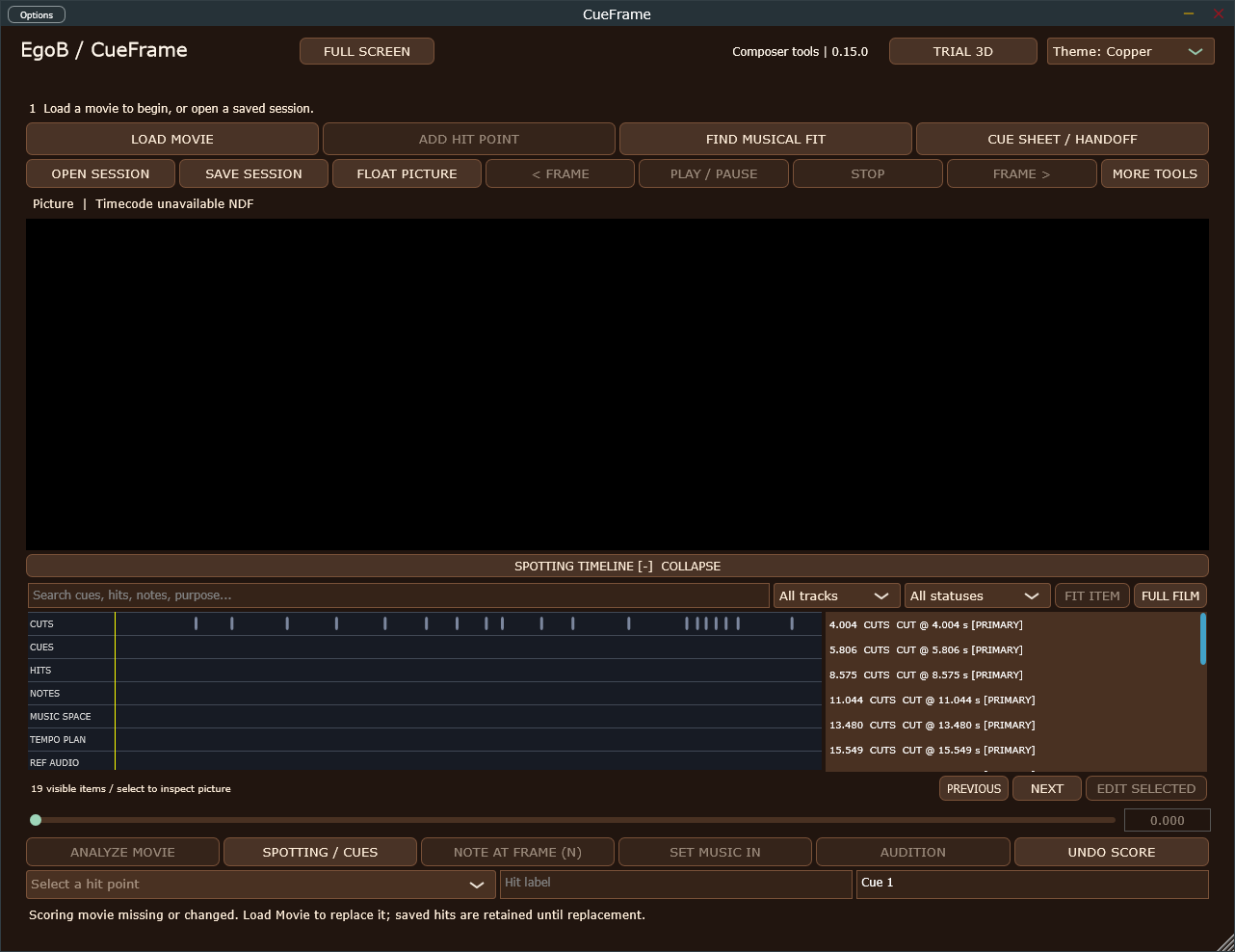Click FIT ITEM
This screenshot has width=1235, height=952.
(x=1092, y=595)
